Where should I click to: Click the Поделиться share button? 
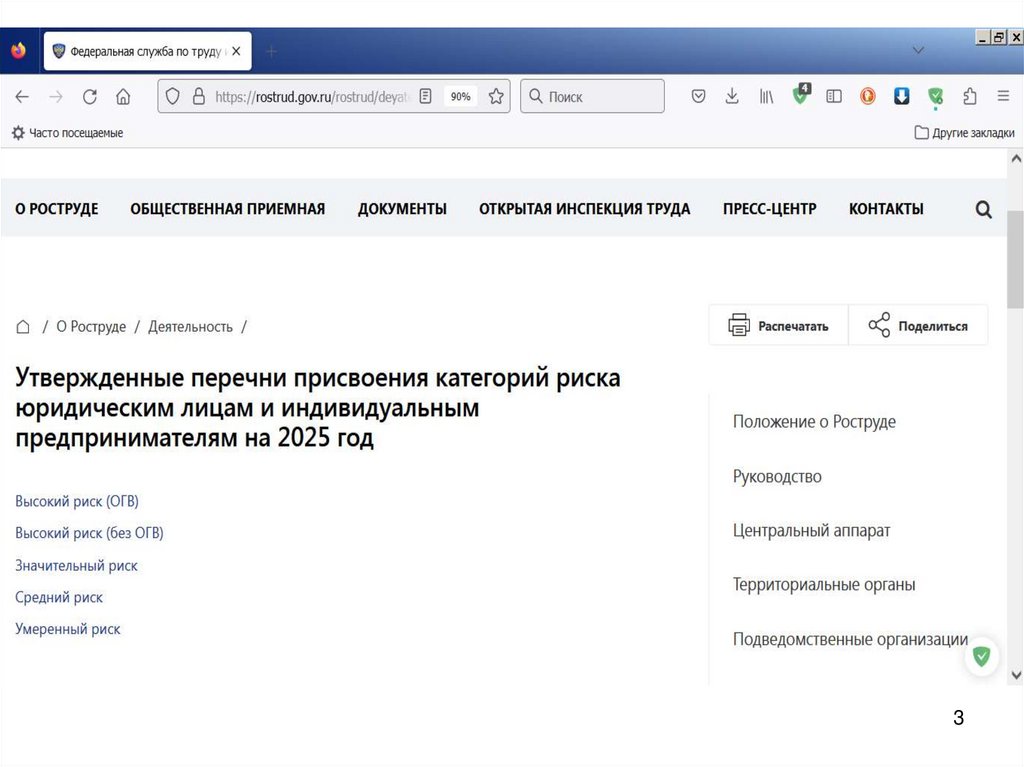[x=918, y=325]
